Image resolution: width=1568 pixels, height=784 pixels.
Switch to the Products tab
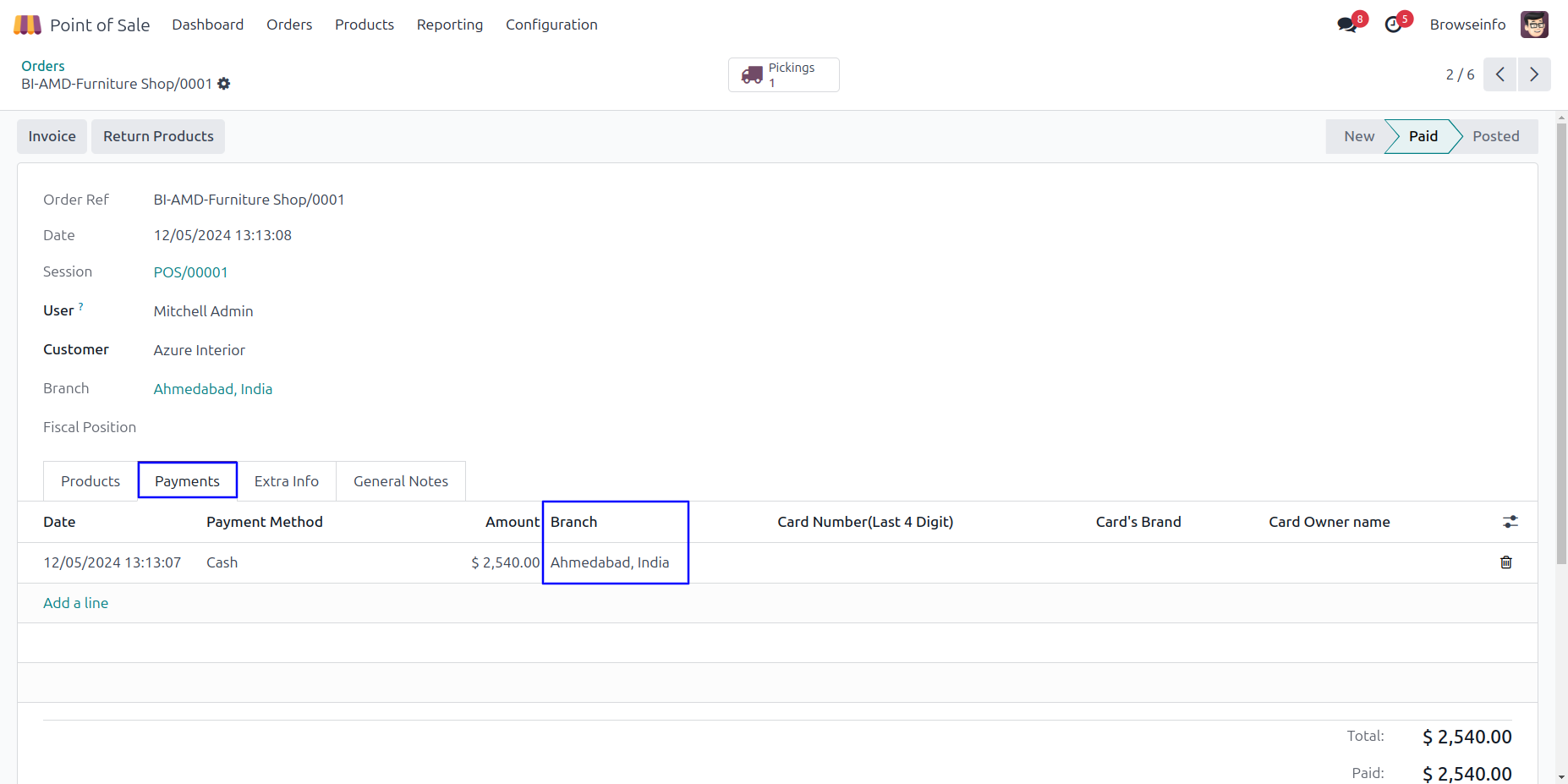point(90,481)
